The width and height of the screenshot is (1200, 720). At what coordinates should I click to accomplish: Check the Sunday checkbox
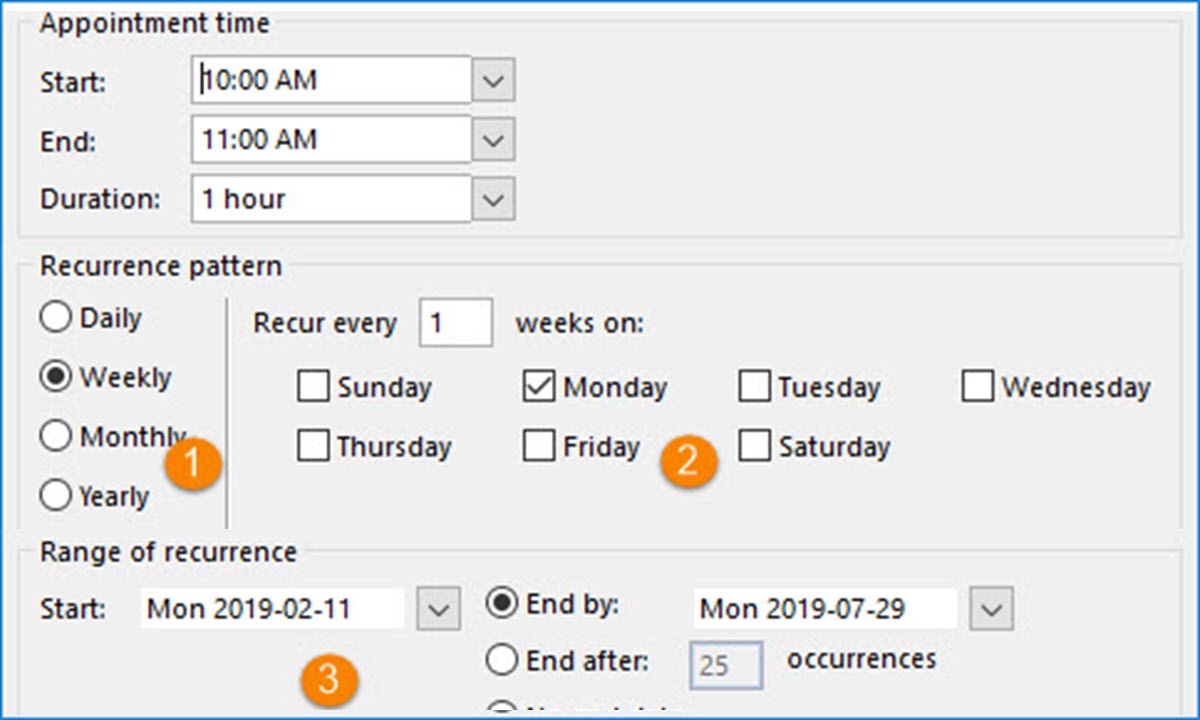point(314,387)
